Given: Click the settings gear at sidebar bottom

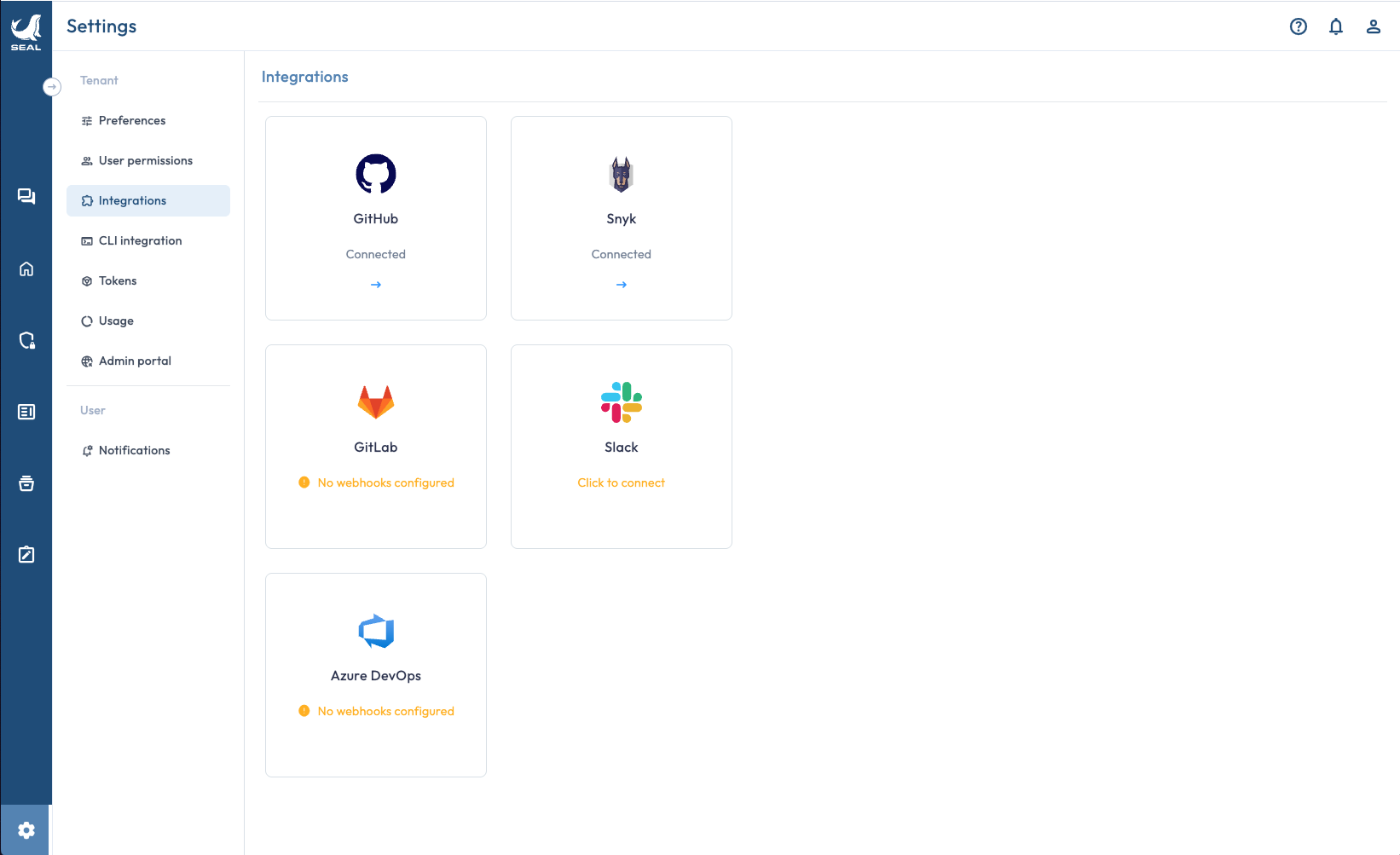Looking at the screenshot, I should tap(26, 830).
